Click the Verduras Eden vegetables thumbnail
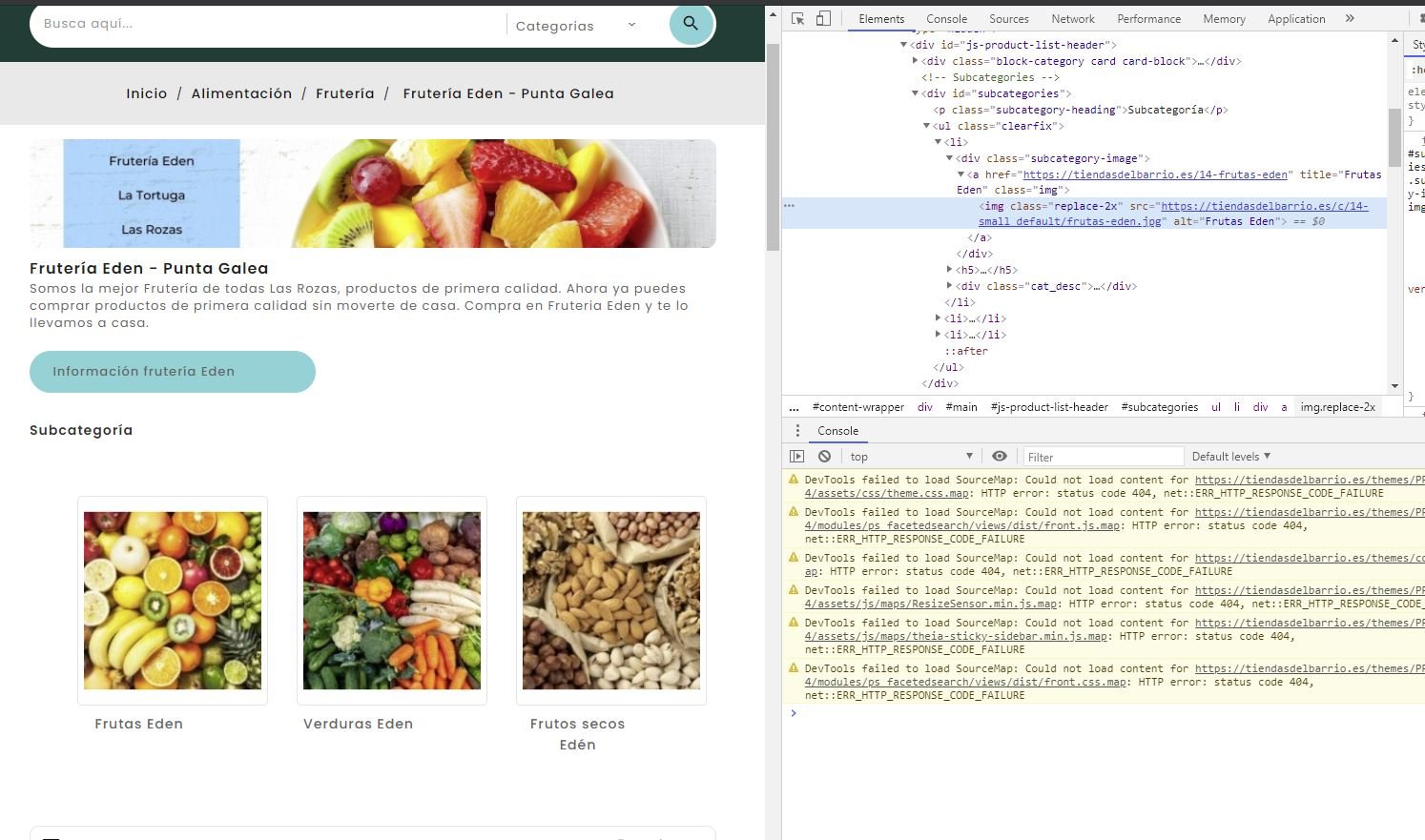 392,601
